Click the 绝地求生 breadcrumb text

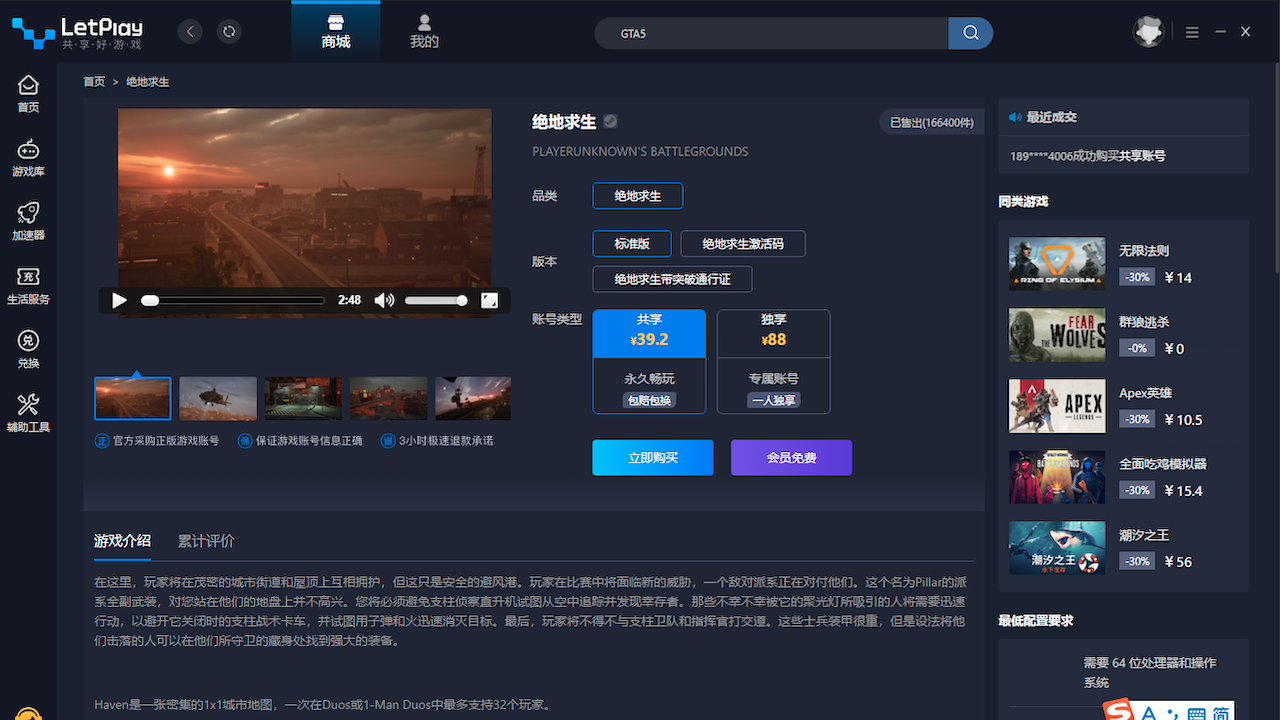148,82
